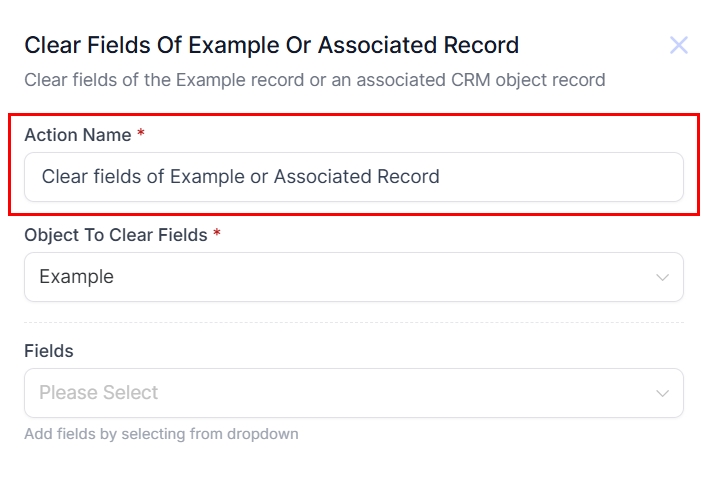Click the 'Object To Clear Fields' label

(115, 235)
